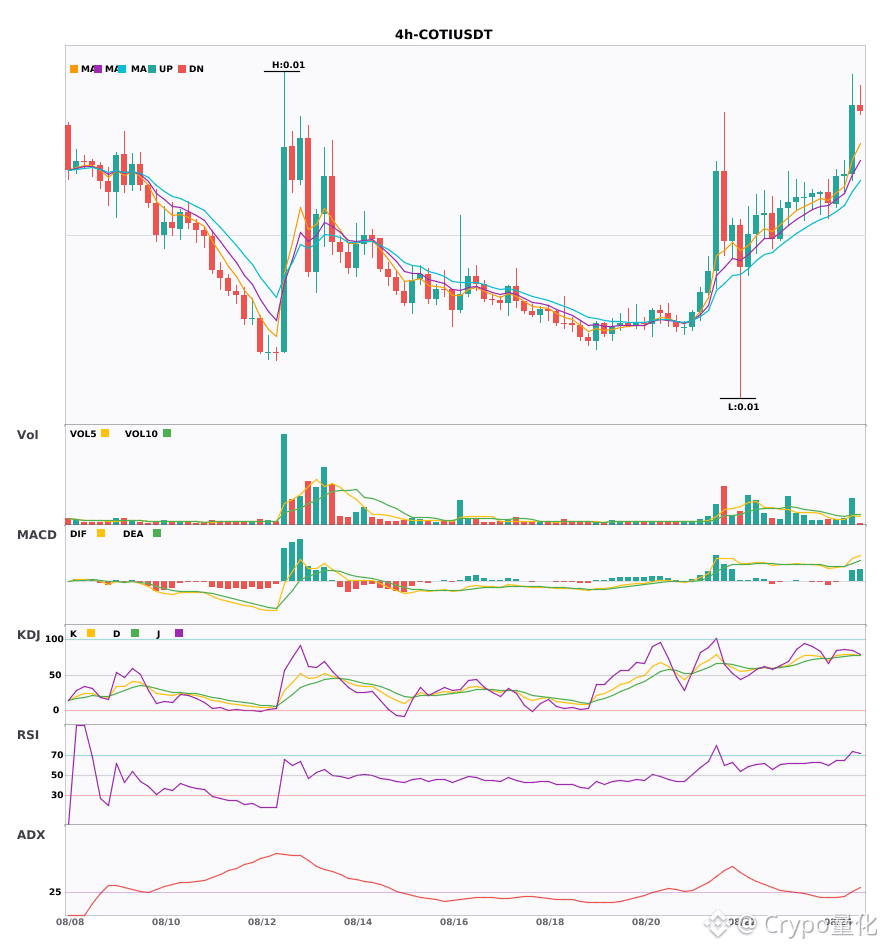Image resolution: width=885 pixels, height=950 pixels.
Task: Toggle the green DEA swatch
Action: point(157,533)
